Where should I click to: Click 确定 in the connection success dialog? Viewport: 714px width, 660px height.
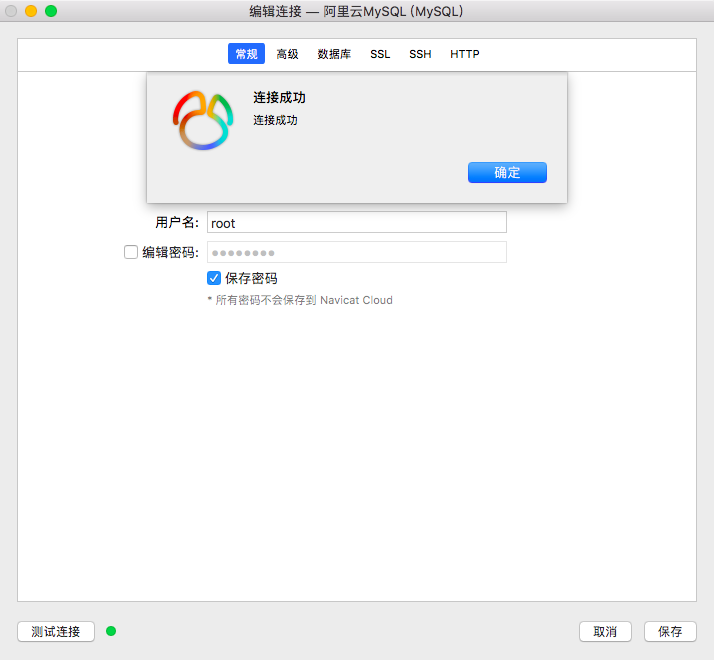[507, 173]
